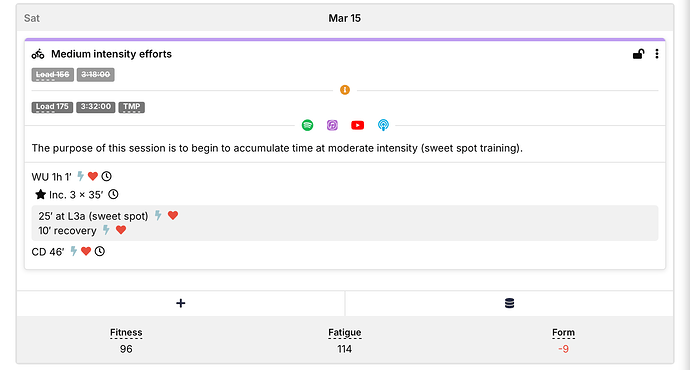The image size is (690, 370).
Task: Show heart rate target for warm-up
Action: coord(92,176)
